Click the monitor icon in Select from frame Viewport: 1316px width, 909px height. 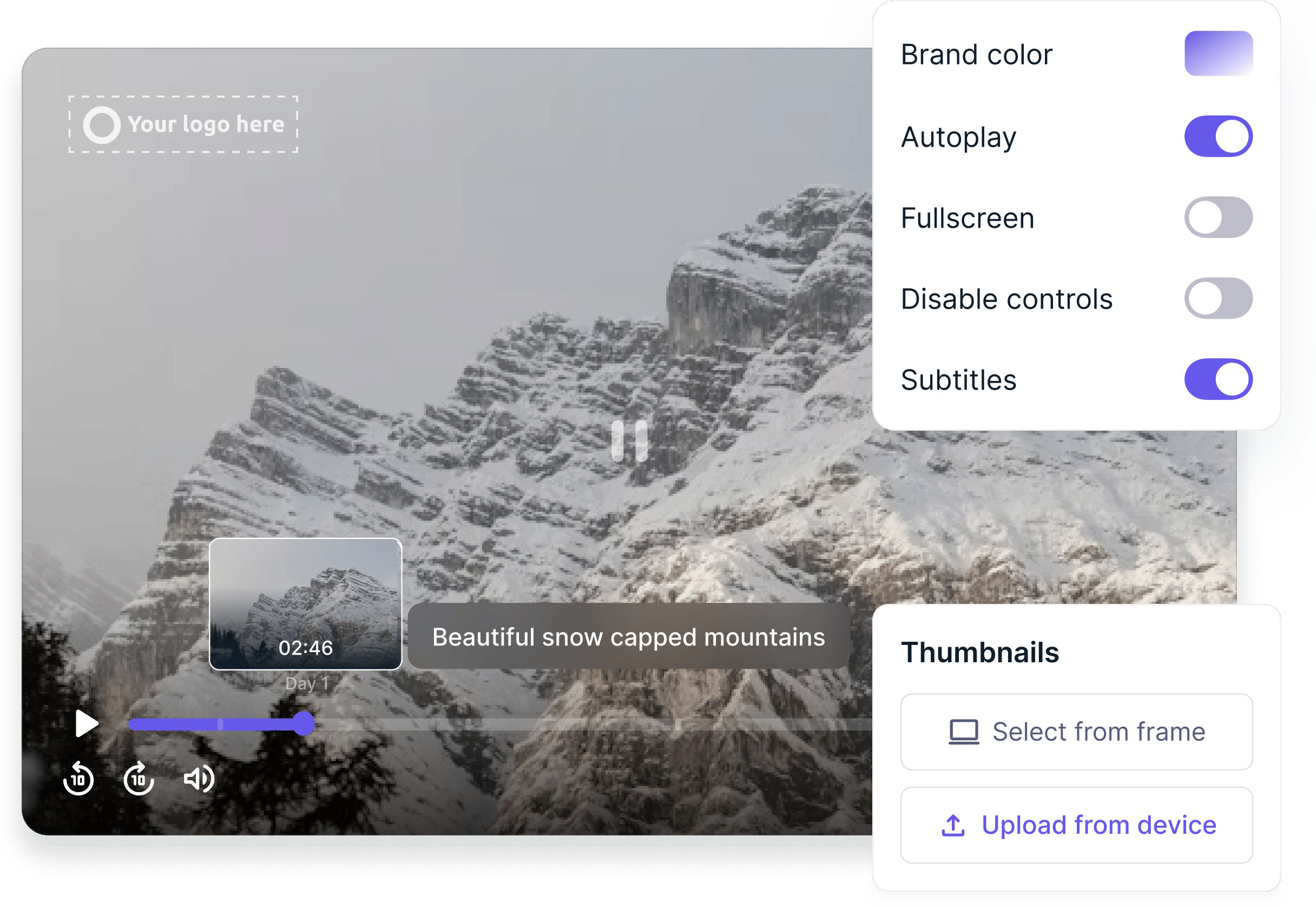click(964, 732)
